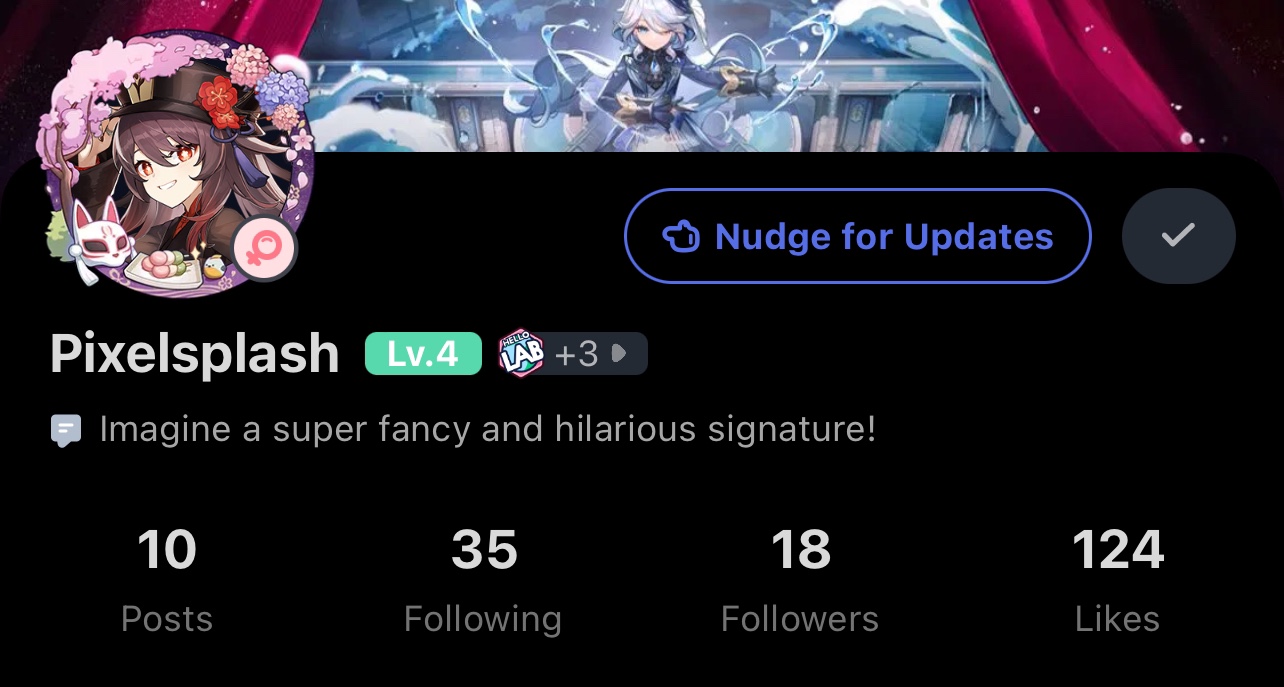This screenshot has width=1284, height=687.
Task: Open the green Lv.4 level badge
Action: tap(423, 354)
